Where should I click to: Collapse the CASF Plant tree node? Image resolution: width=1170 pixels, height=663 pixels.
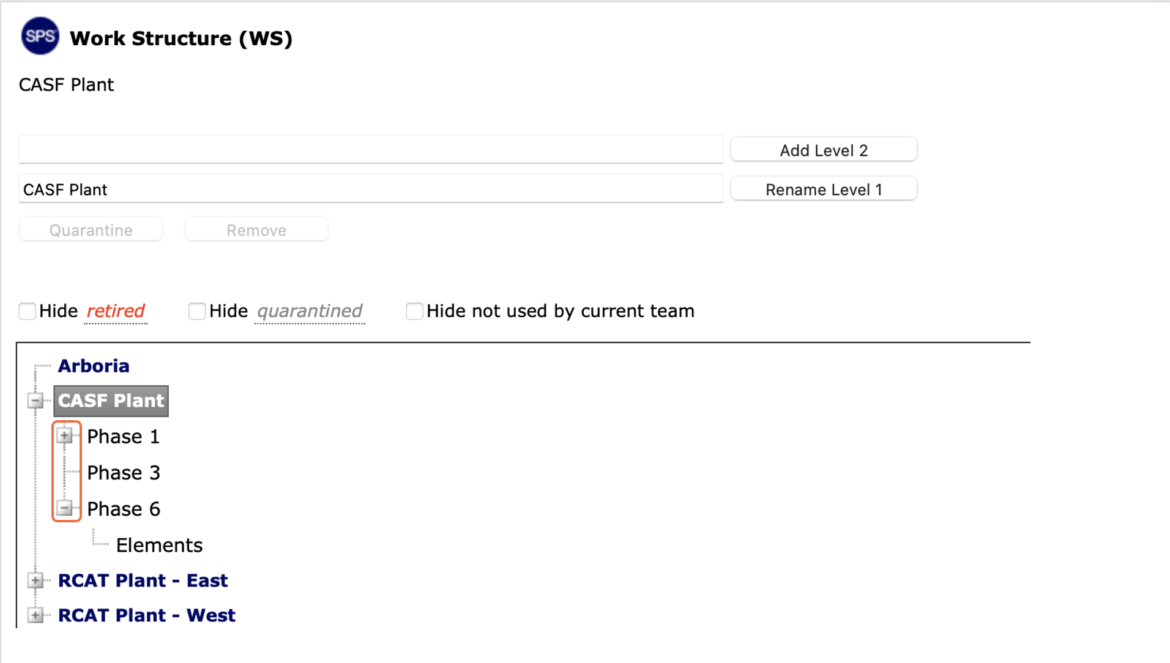[36, 400]
